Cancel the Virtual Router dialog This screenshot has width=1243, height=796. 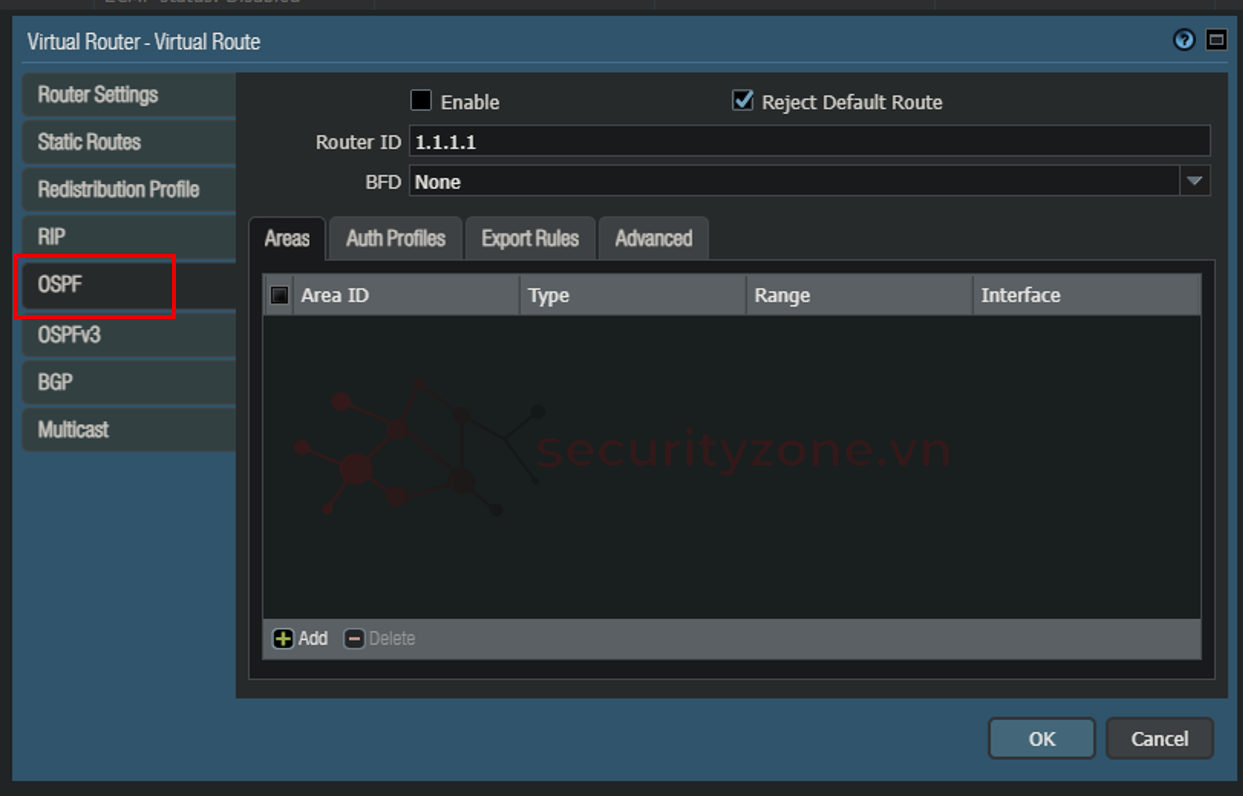coord(1159,739)
